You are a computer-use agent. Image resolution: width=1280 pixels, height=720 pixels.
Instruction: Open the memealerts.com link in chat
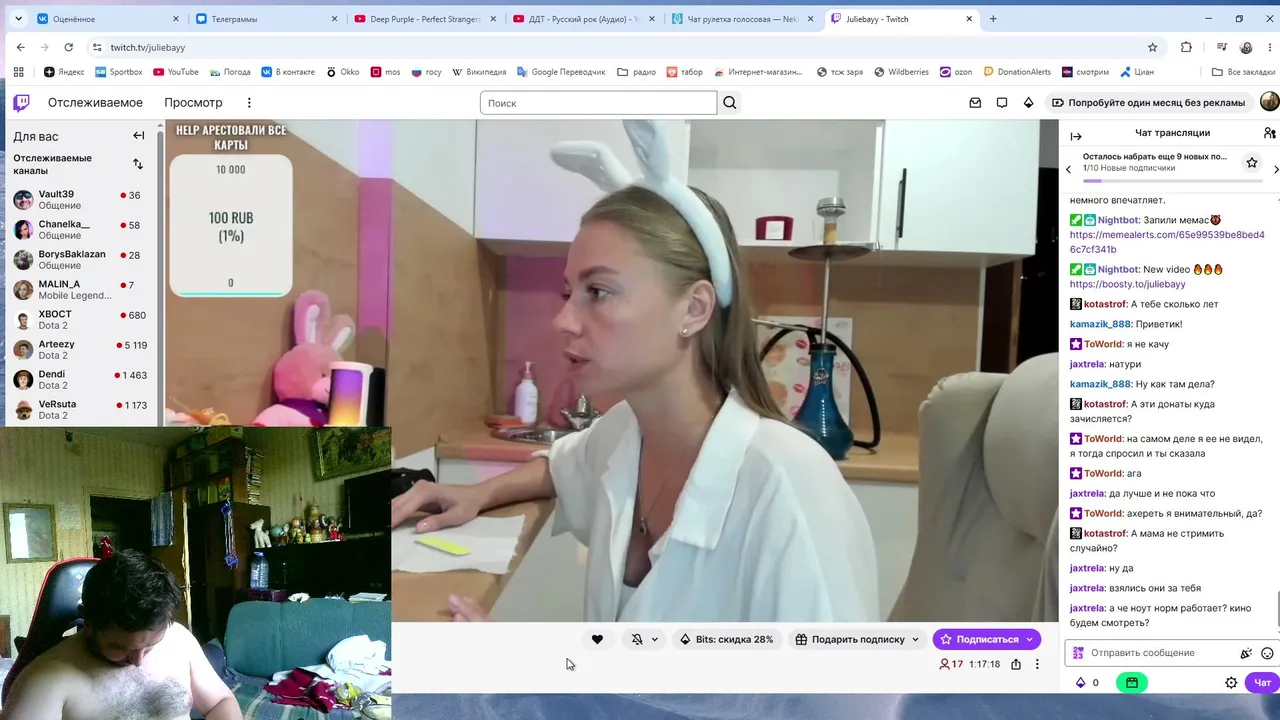click(x=1167, y=242)
